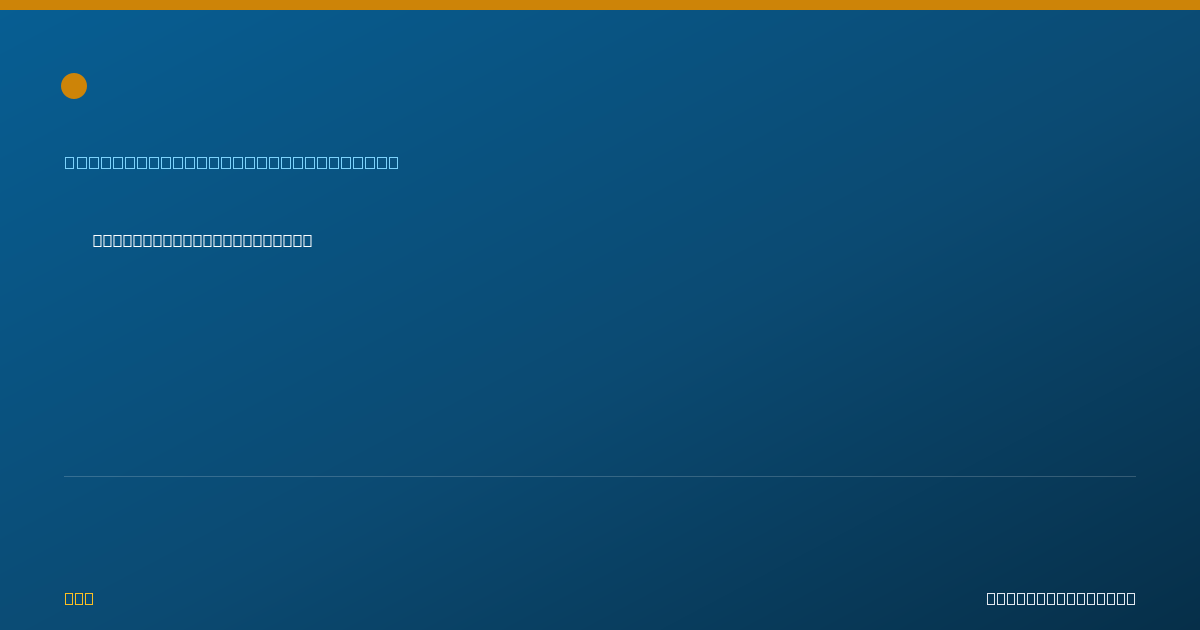Open the short yellow footer label
The height and width of the screenshot is (630, 1200).
click(x=79, y=598)
